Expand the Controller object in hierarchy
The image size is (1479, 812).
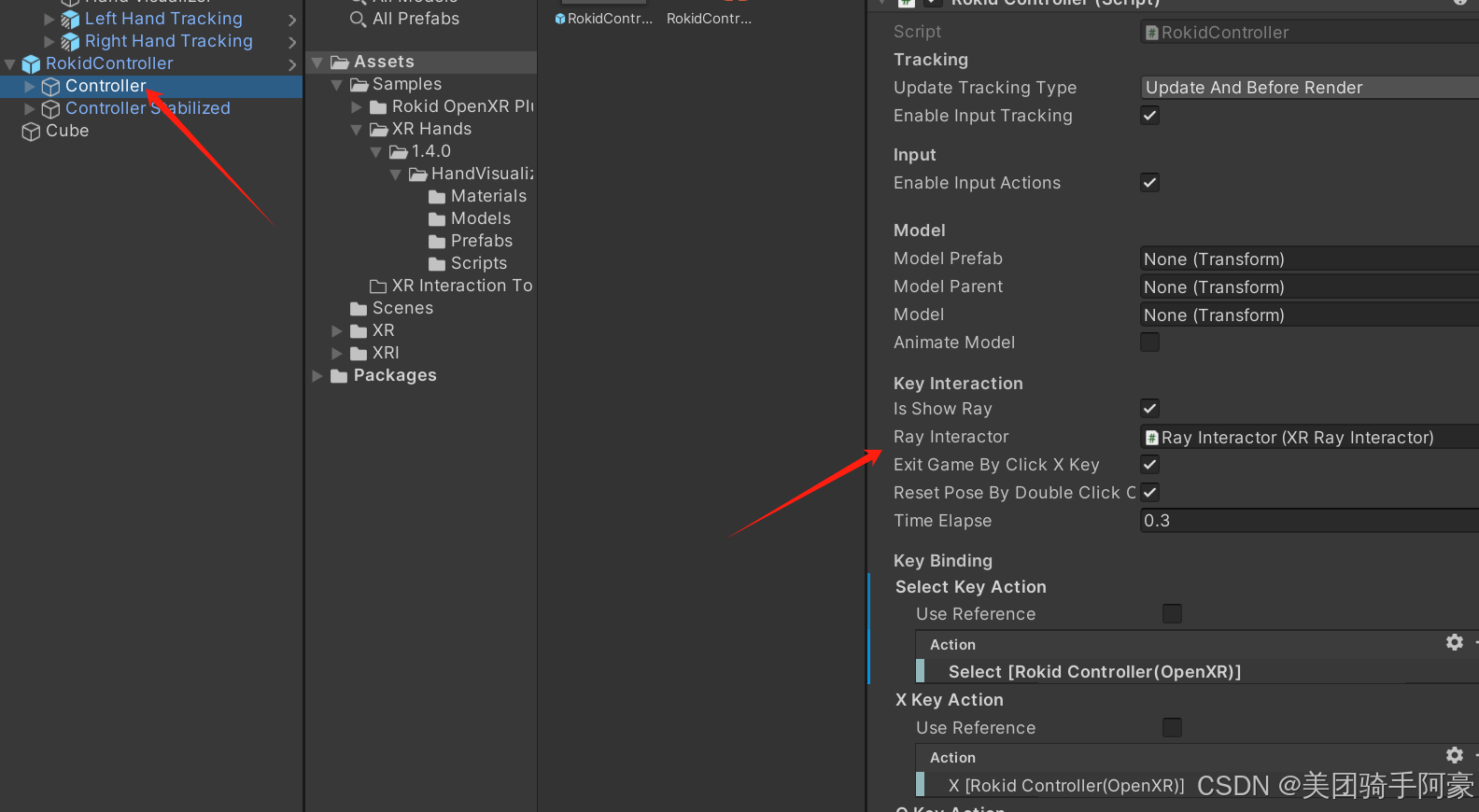pos(30,86)
